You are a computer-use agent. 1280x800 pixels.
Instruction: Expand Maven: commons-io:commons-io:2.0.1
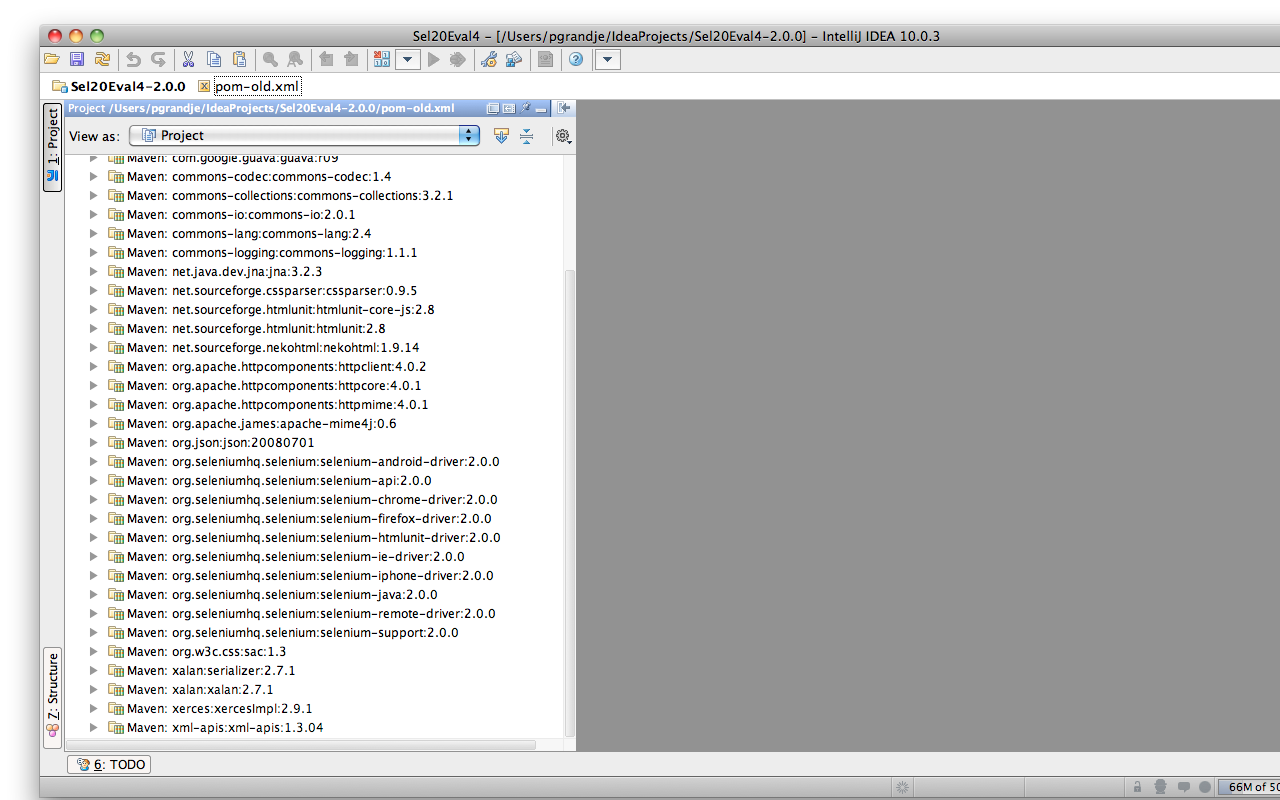(x=94, y=214)
